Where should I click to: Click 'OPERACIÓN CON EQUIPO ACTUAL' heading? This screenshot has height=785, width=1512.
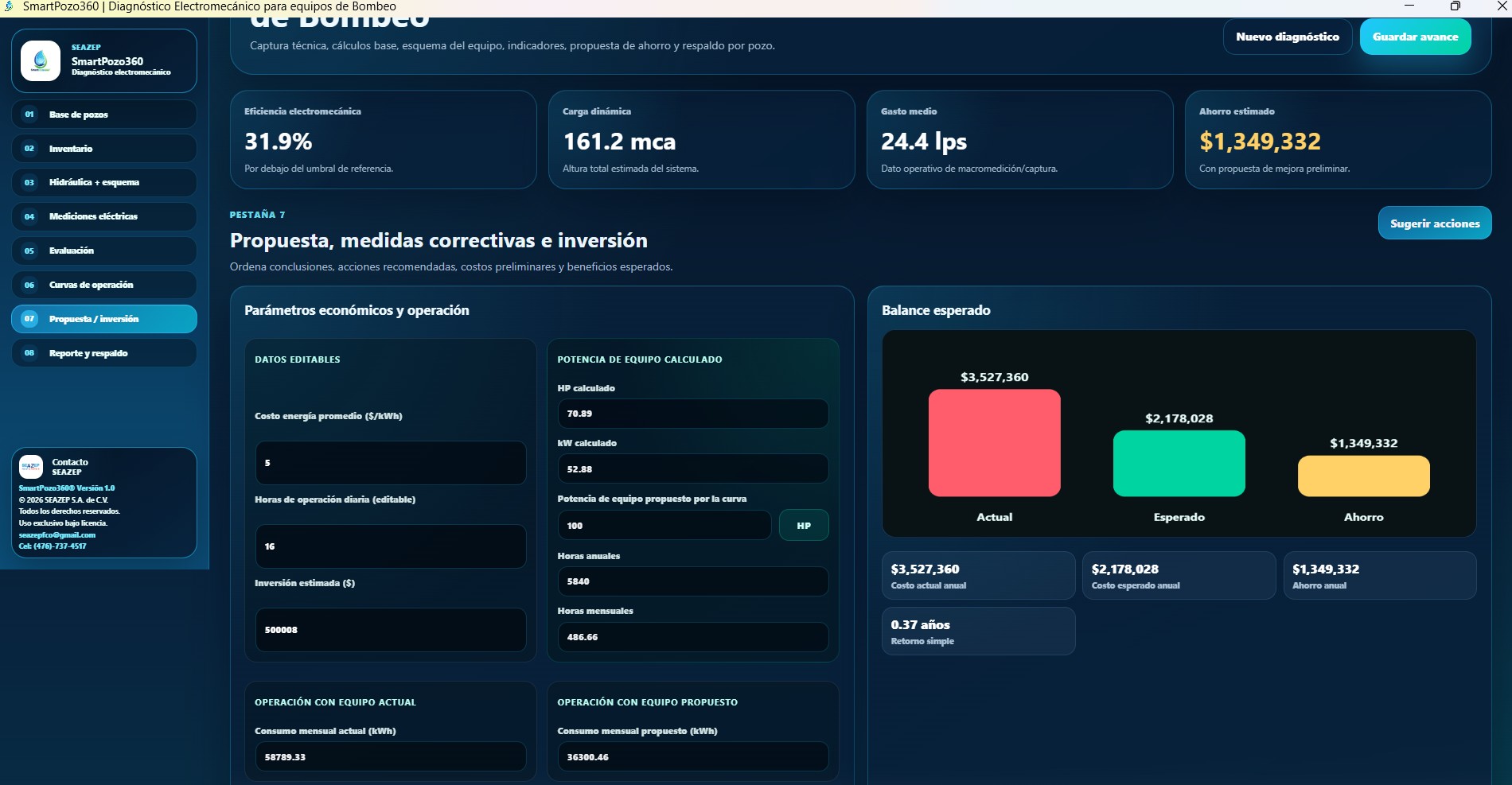click(x=335, y=702)
